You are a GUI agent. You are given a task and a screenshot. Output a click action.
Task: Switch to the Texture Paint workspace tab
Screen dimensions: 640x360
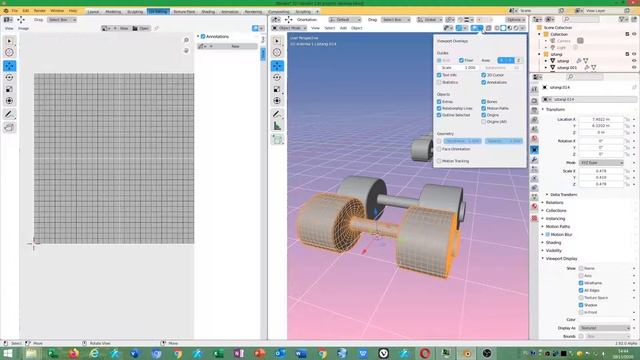[x=184, y=11]
